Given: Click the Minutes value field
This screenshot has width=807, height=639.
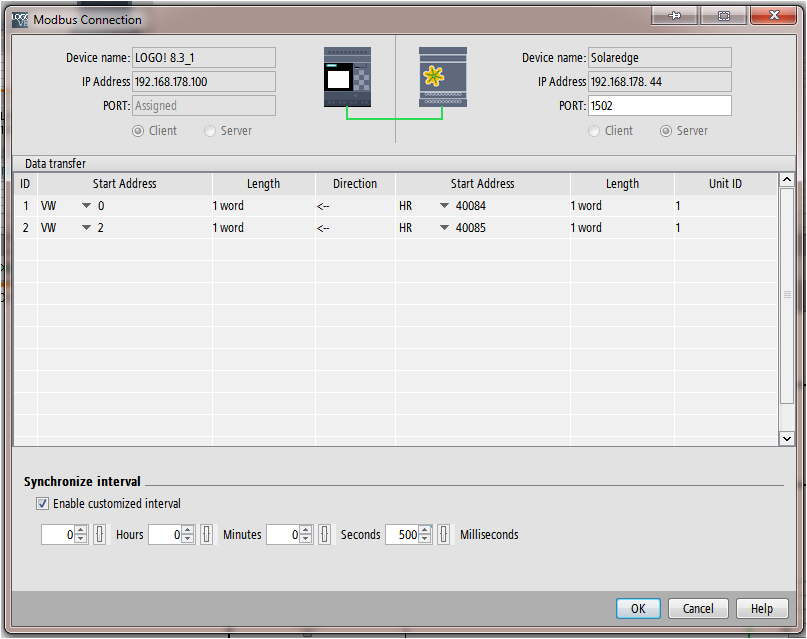Looking at the screenshot, I should 165,534.
